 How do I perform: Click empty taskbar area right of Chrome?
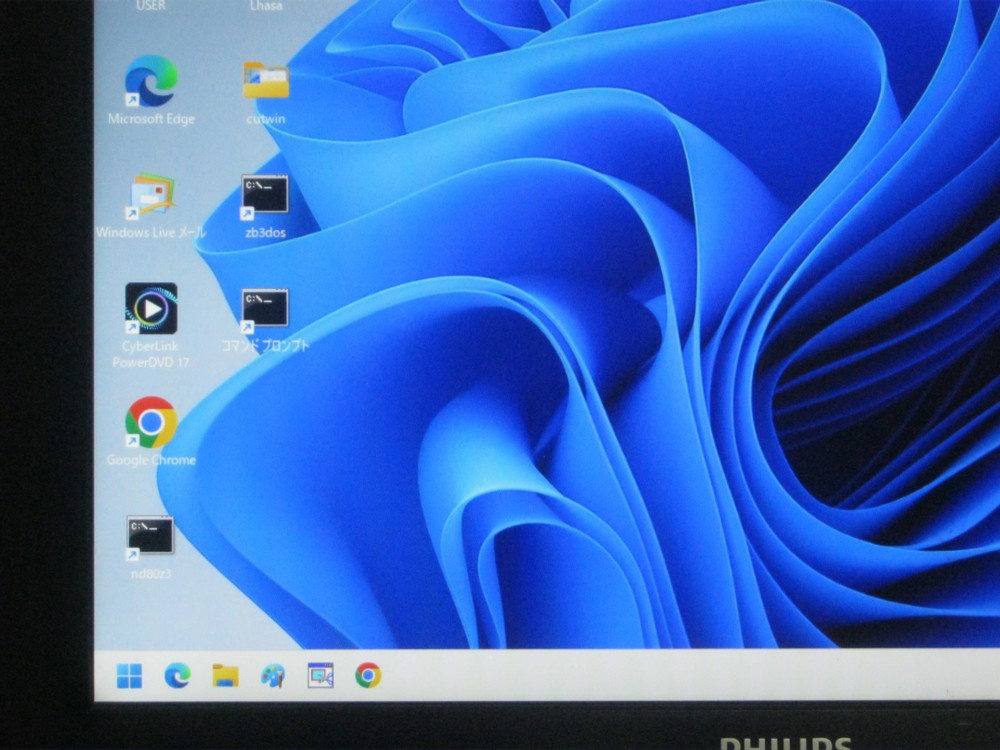[x=650, y=676]
